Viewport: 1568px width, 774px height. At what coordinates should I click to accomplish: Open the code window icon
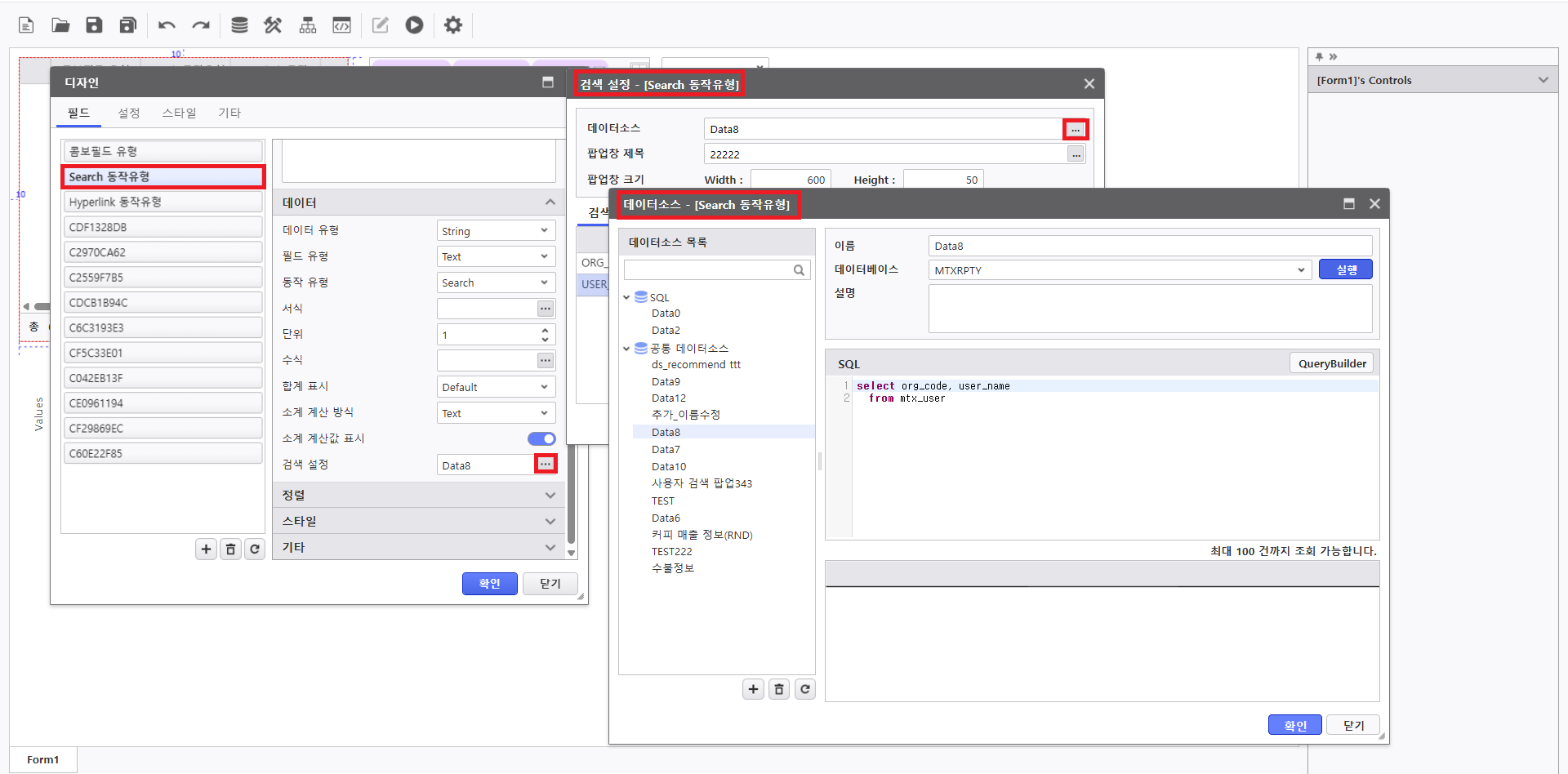[x=341, y=25]
